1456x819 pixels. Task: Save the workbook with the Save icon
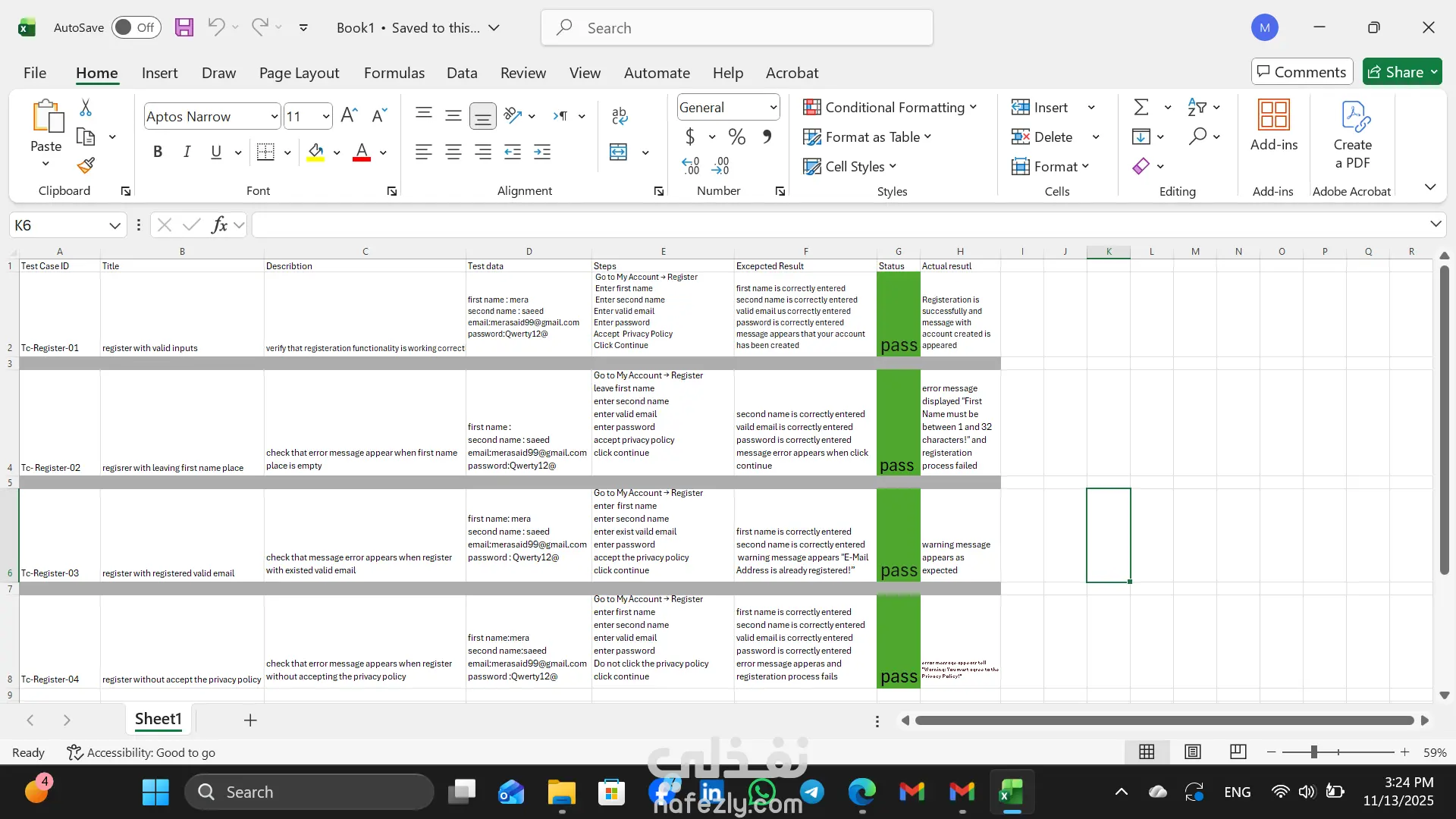[x=184, y=28]
